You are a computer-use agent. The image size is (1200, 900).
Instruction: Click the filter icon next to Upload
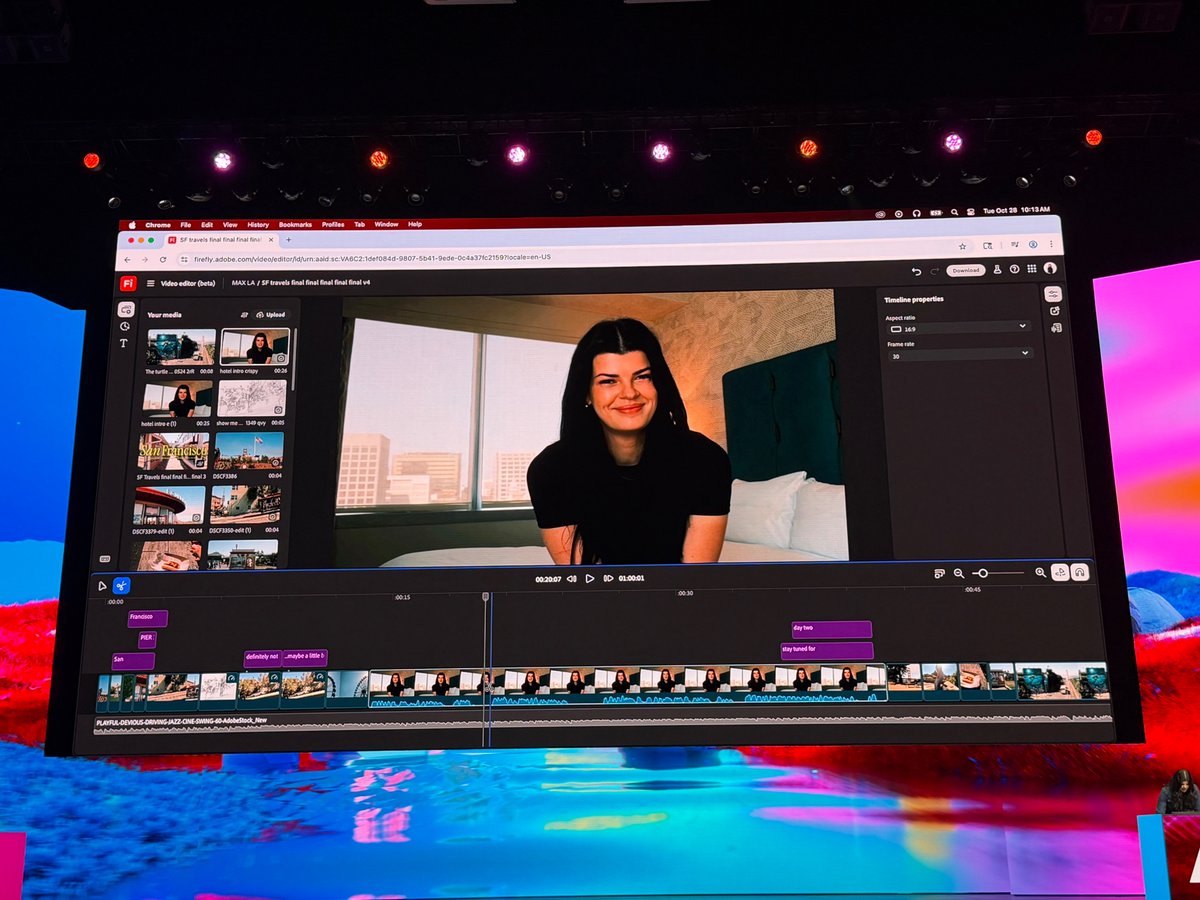pyautogui.click(x=244, y=314)
